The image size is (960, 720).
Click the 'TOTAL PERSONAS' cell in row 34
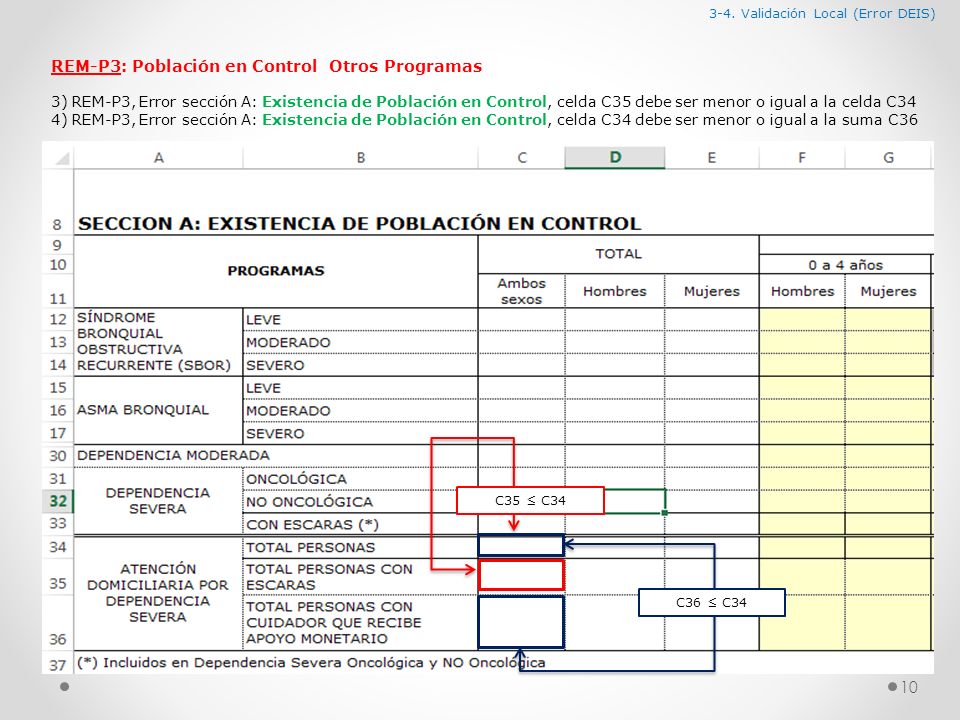pyautogui.click(x=360, y=547)
